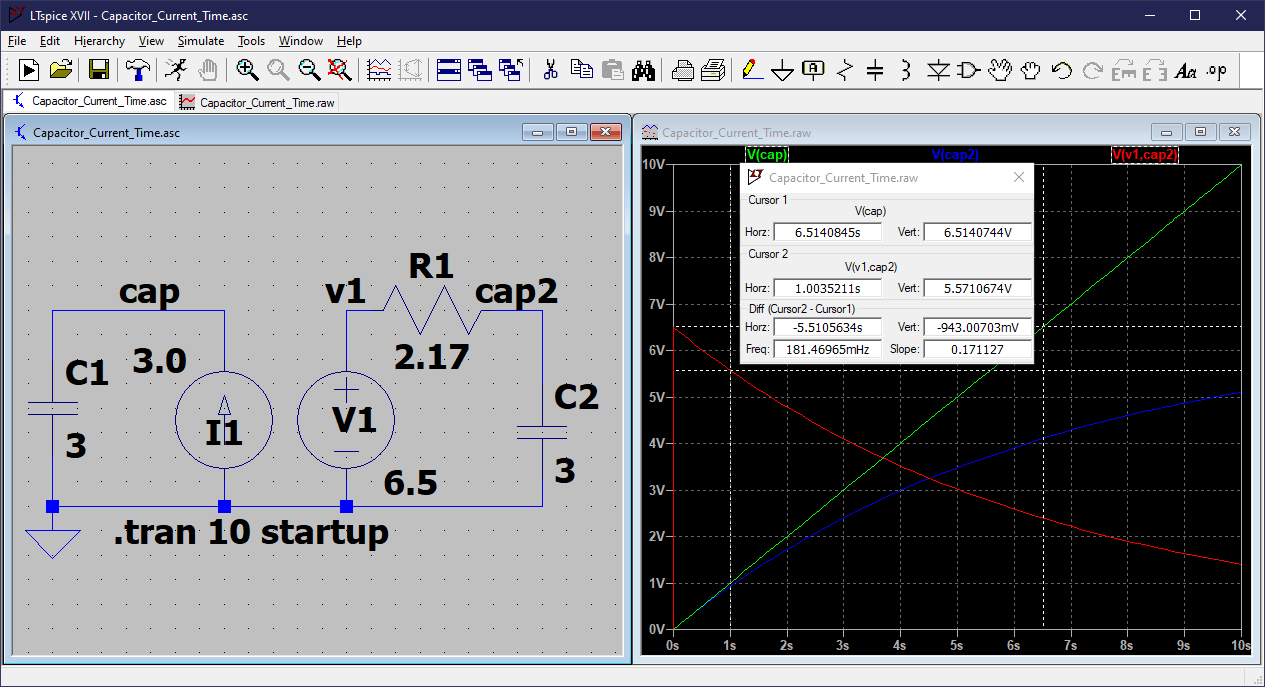Open the Help menu
Screen dimensions: 1265x694
click(x=349, y=41)
